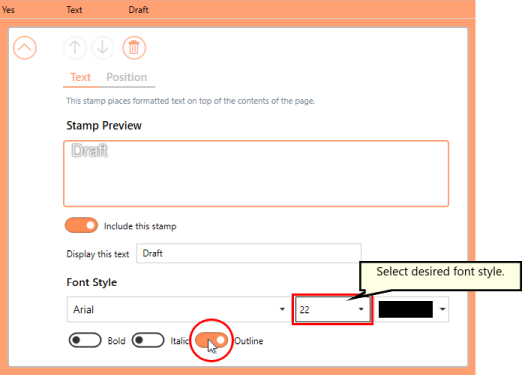Open the Position tab
The width and height of the screenshot is (522, 375).
pyautogui.click(x=127, y=77)
